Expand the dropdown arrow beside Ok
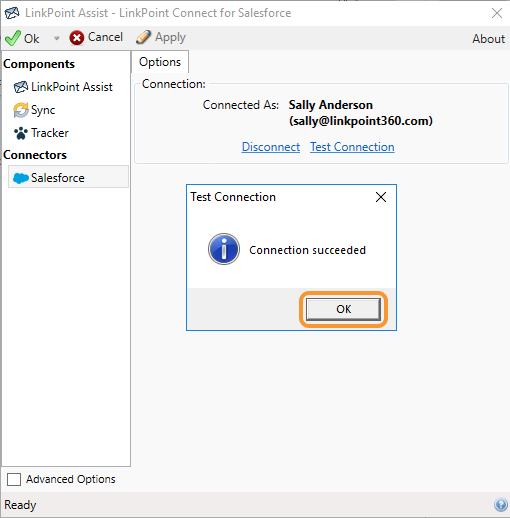The height and width of the screenshot is (518, 510). click(57, 38)
